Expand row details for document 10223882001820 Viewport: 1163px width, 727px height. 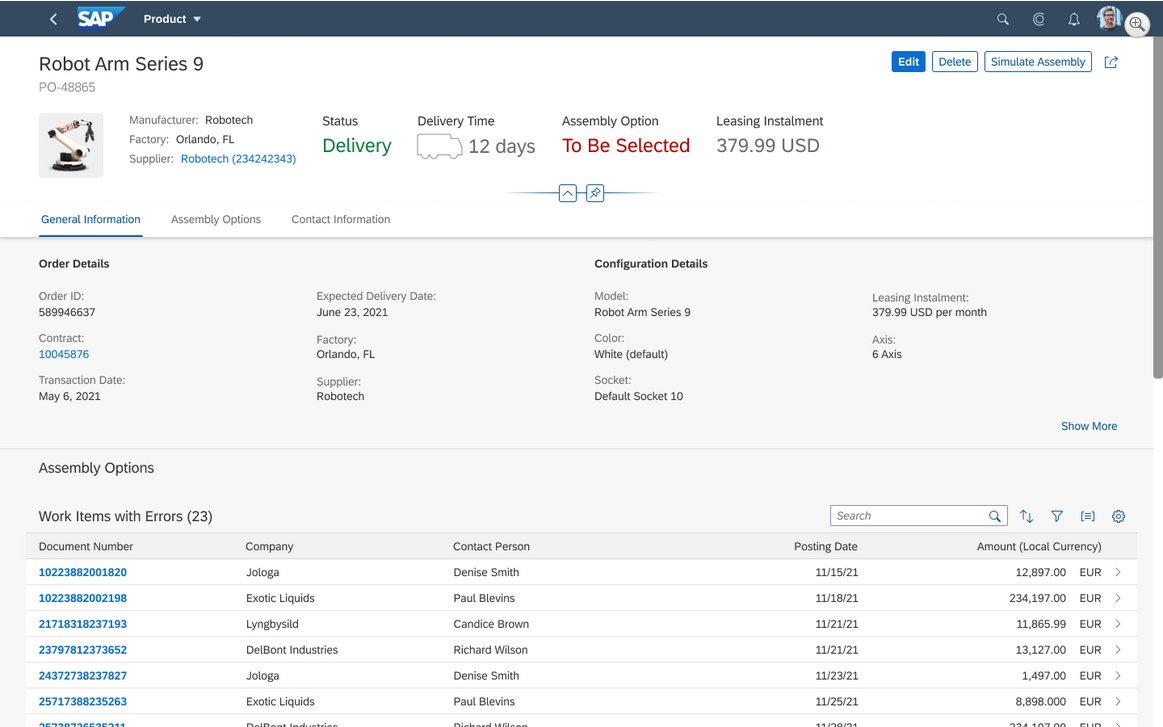1118,572
